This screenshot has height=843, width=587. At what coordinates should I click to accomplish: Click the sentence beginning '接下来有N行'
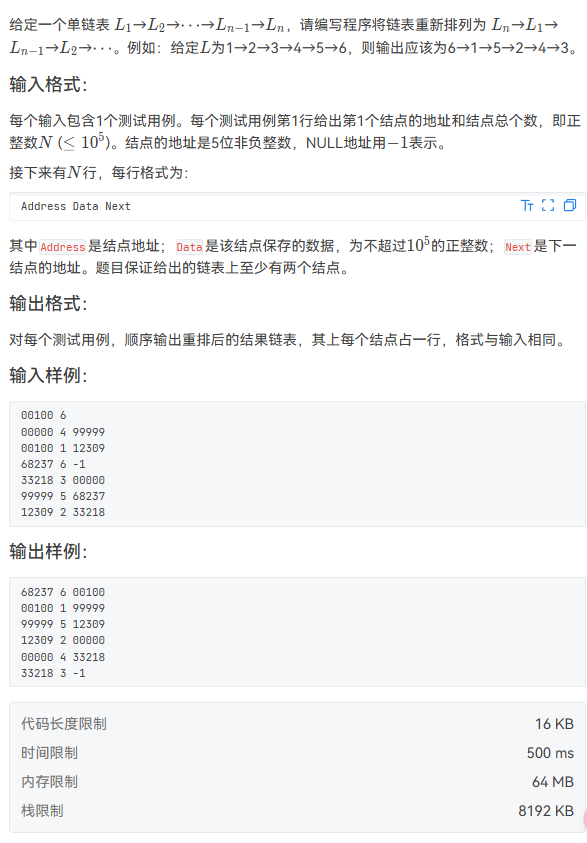[x=99, y=173]
